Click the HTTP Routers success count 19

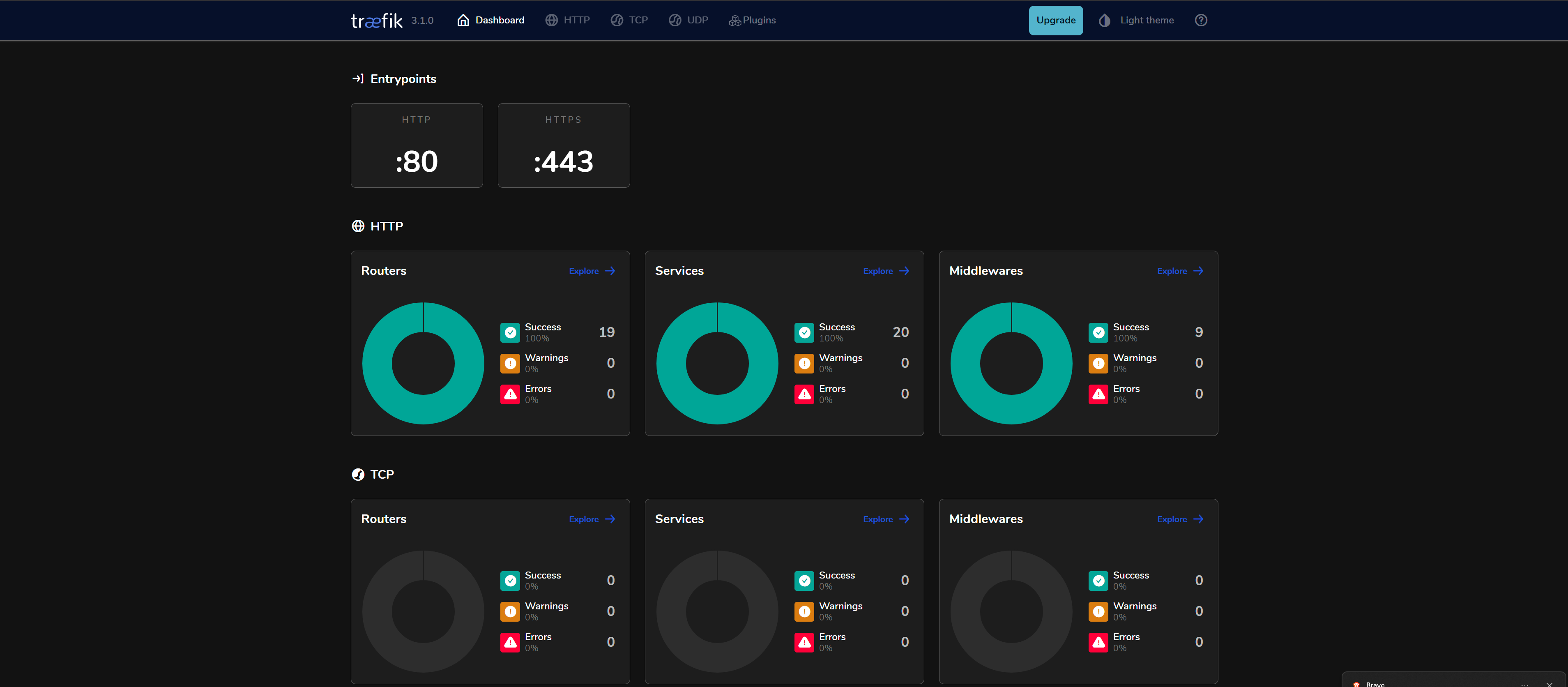pos(606,332)
